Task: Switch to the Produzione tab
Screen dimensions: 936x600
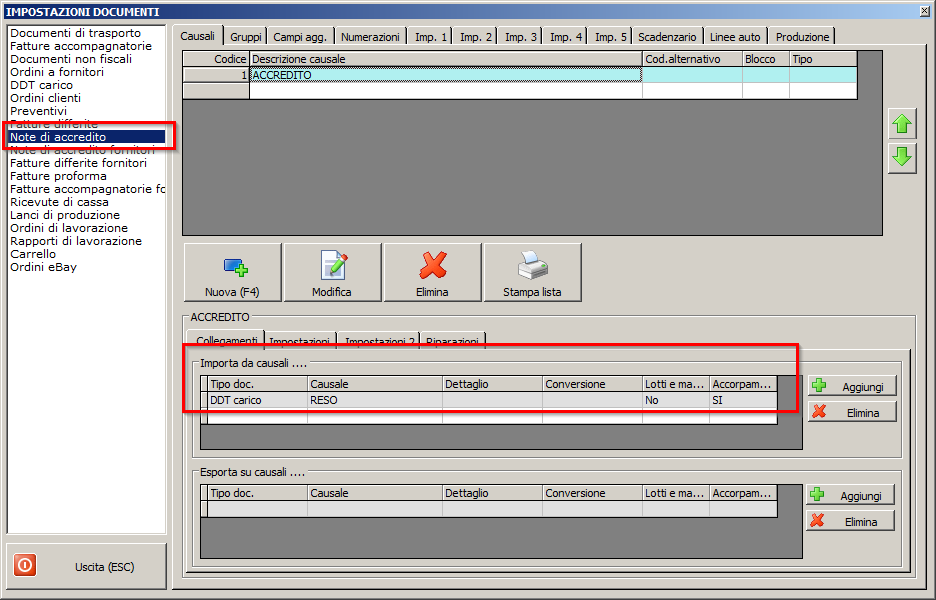Action: pos(802,36)
